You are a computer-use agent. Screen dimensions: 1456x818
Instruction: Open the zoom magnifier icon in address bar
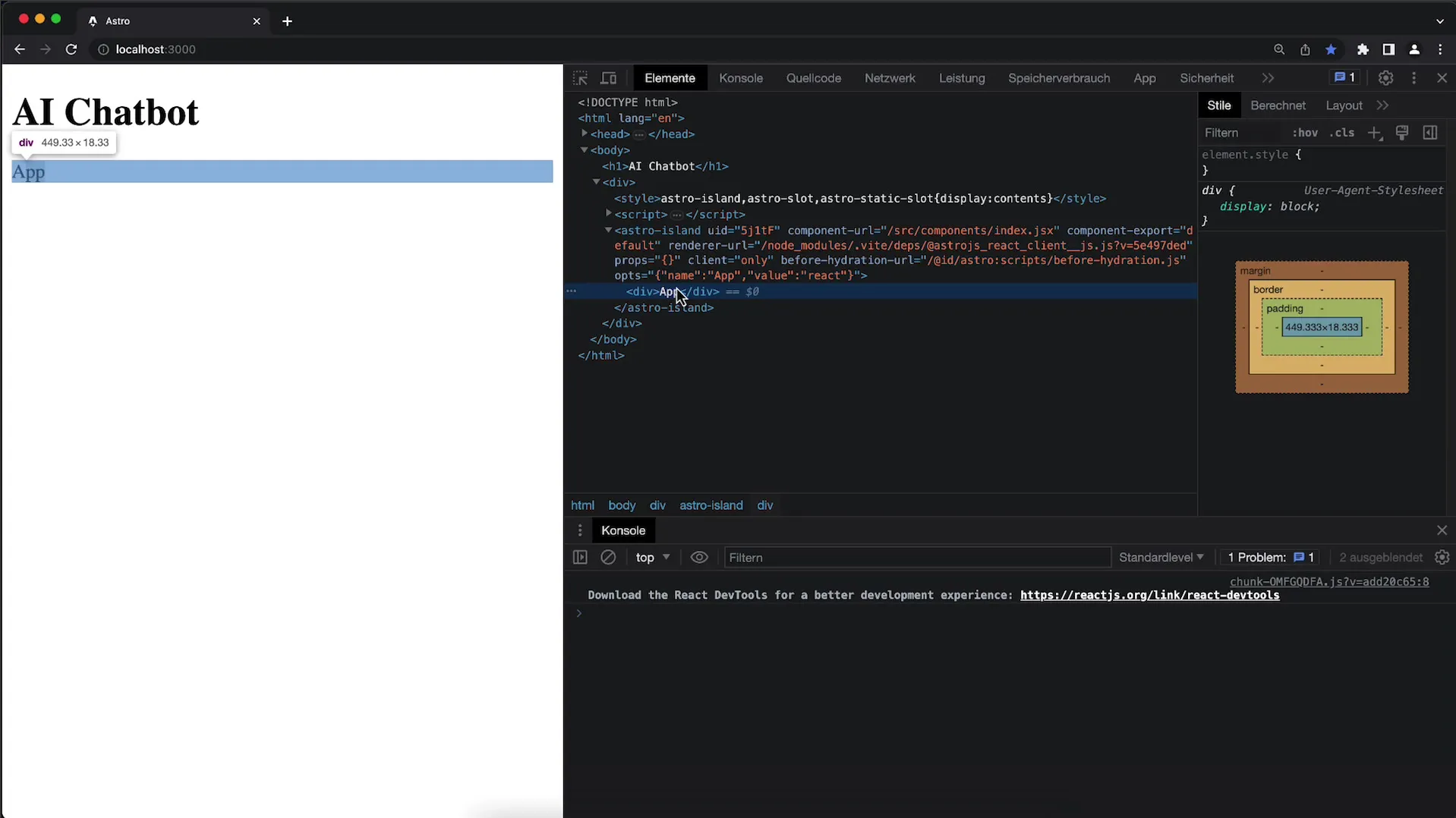(x=1279, y=49)
